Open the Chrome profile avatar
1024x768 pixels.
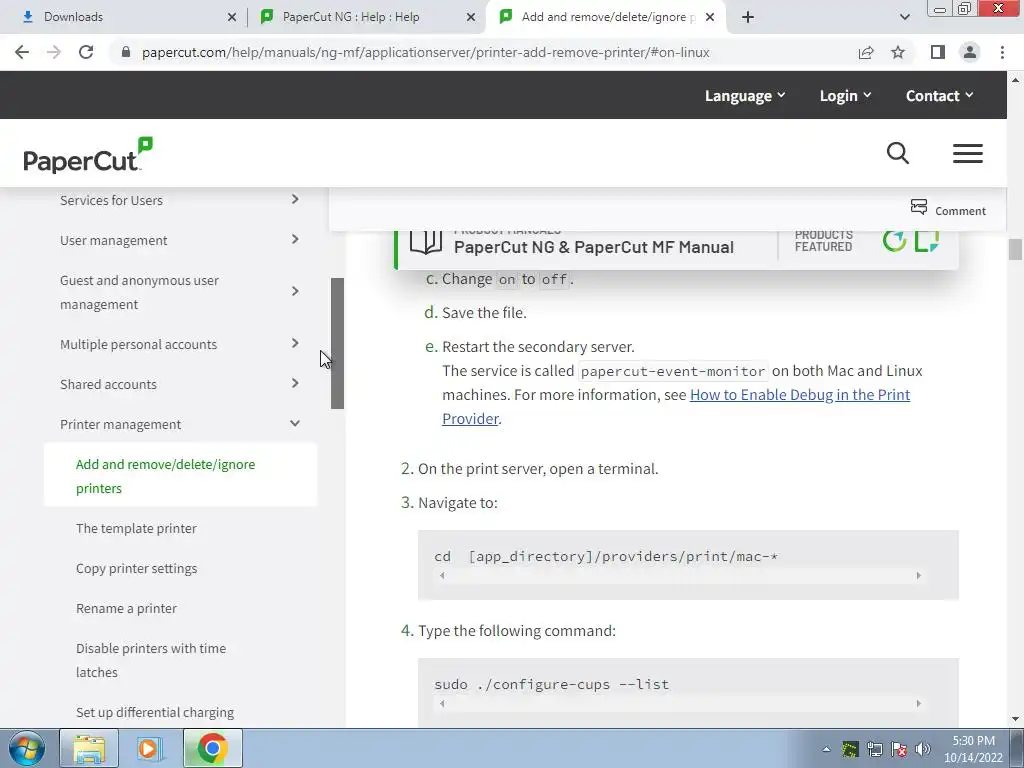970,52
